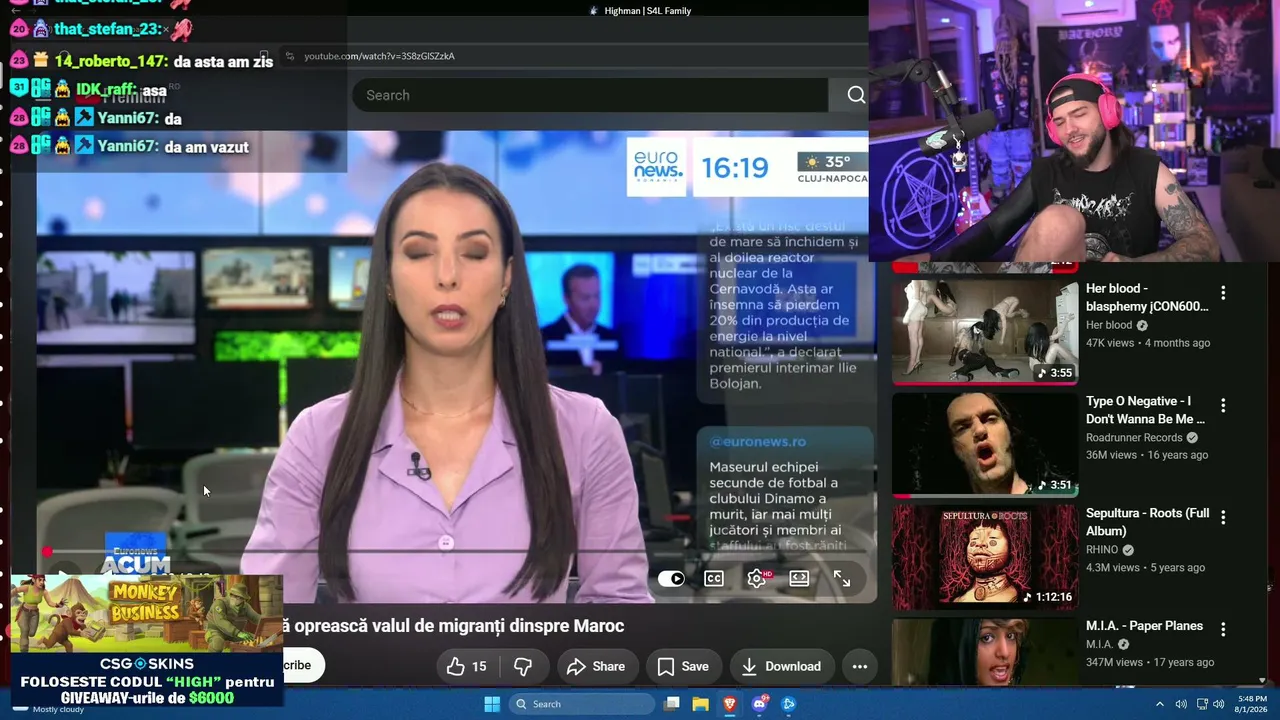
Task: Open network settings from the tray icon
Action: click(x=1202, y=704)
